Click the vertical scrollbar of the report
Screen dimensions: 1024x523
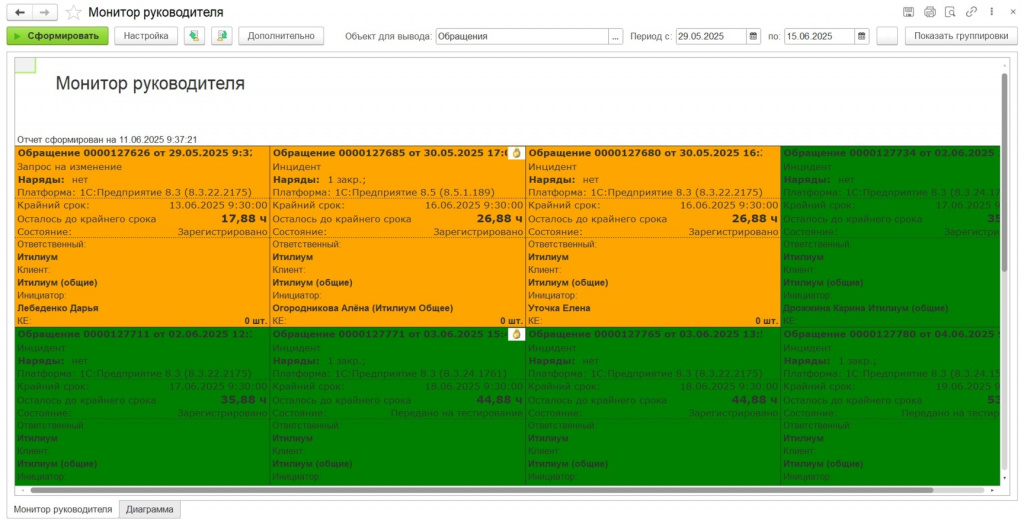click(1004, 173)
